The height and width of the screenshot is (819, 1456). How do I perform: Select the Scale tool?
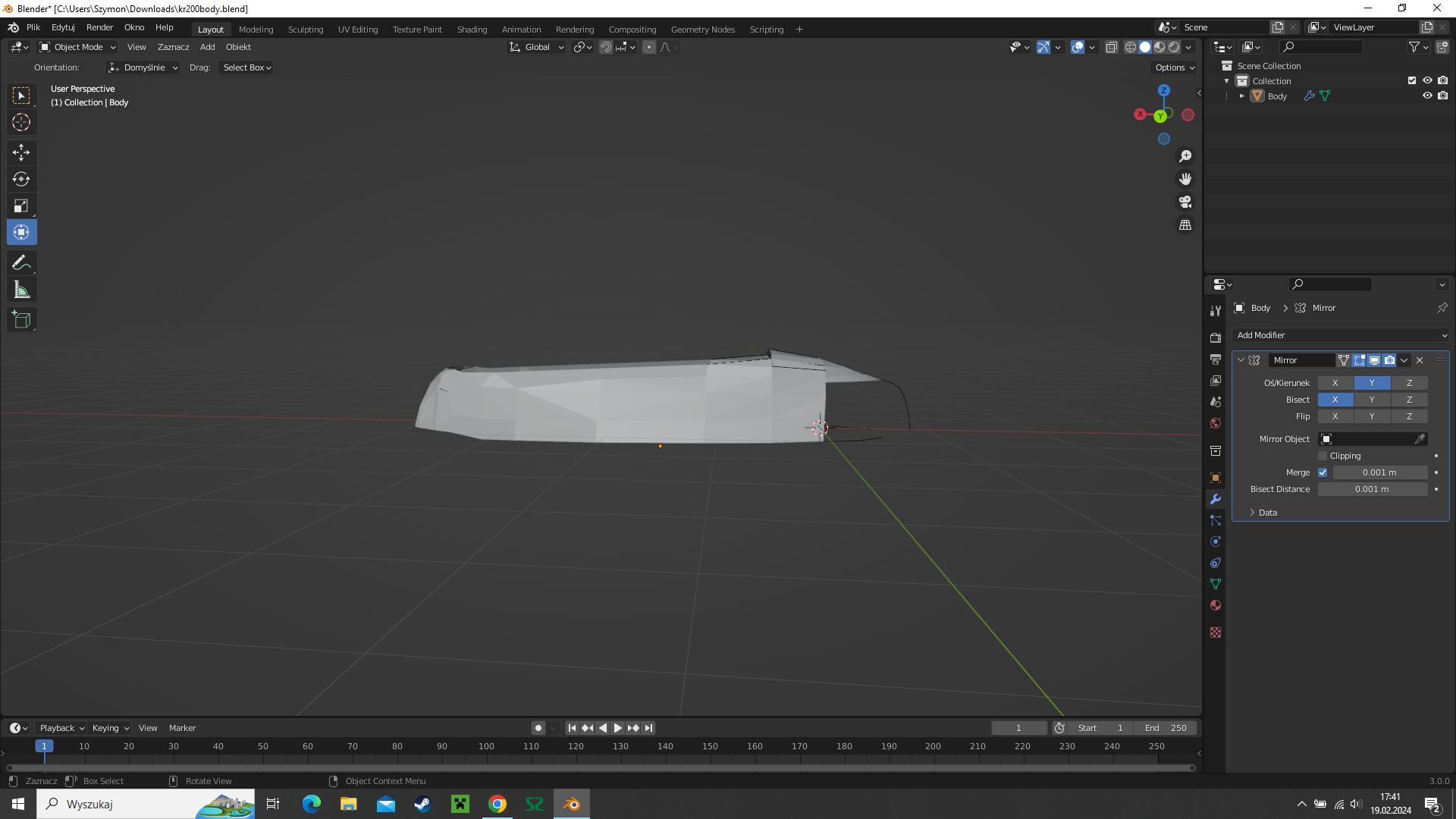pyautogui.click(x=21, y=206)
